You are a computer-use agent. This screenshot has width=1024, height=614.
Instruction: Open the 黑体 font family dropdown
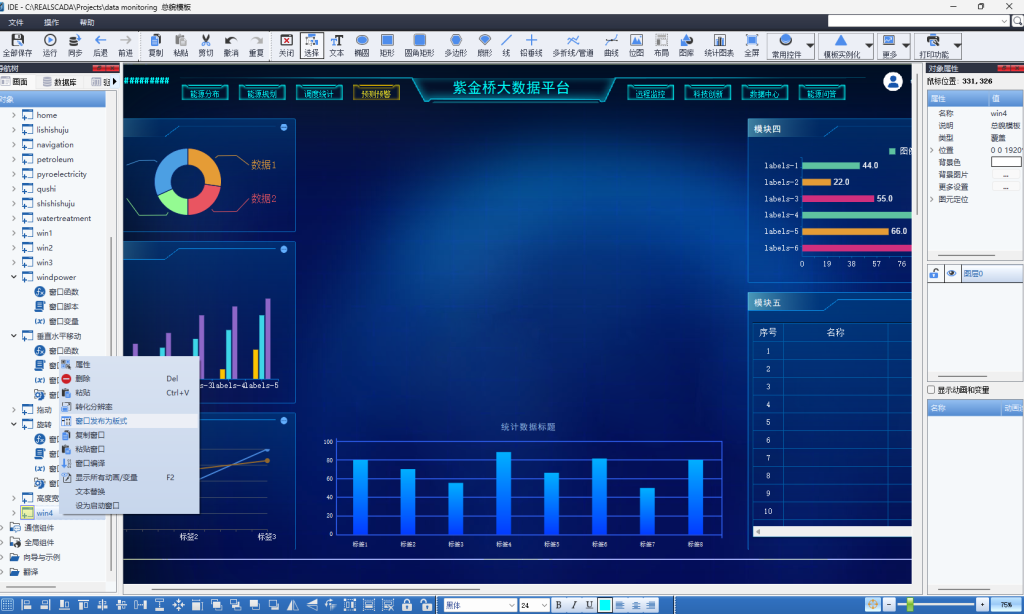[x=511, y=605]
